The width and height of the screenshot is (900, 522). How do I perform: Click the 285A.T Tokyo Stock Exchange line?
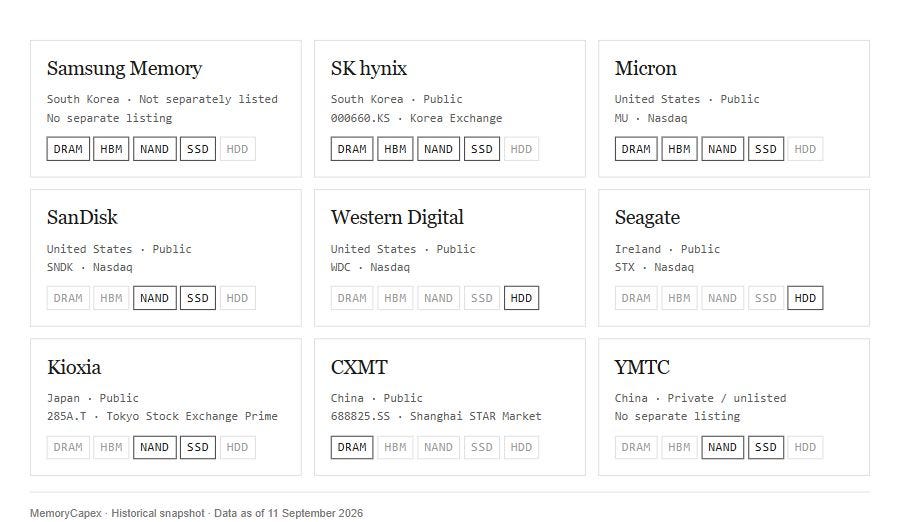[x=162, y=416]
